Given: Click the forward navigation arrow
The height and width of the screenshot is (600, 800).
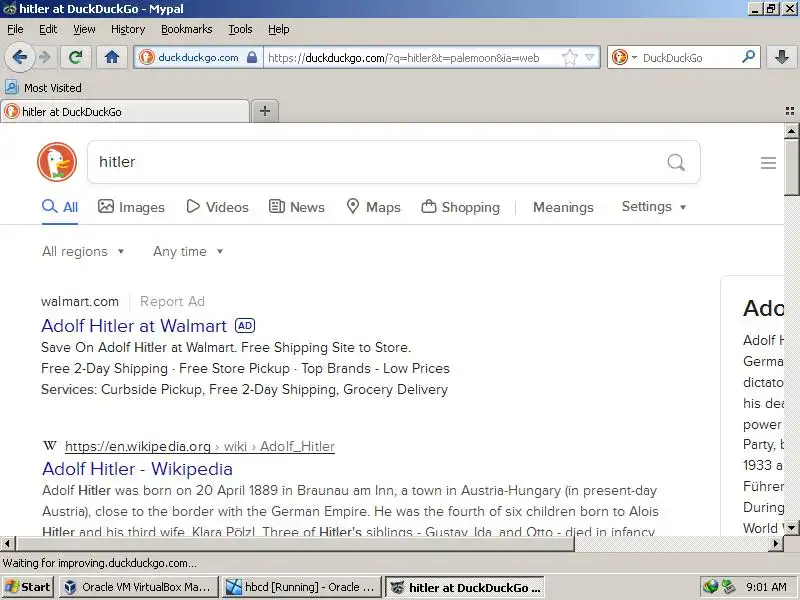Looking at the screenshot, I should (45, 57).
